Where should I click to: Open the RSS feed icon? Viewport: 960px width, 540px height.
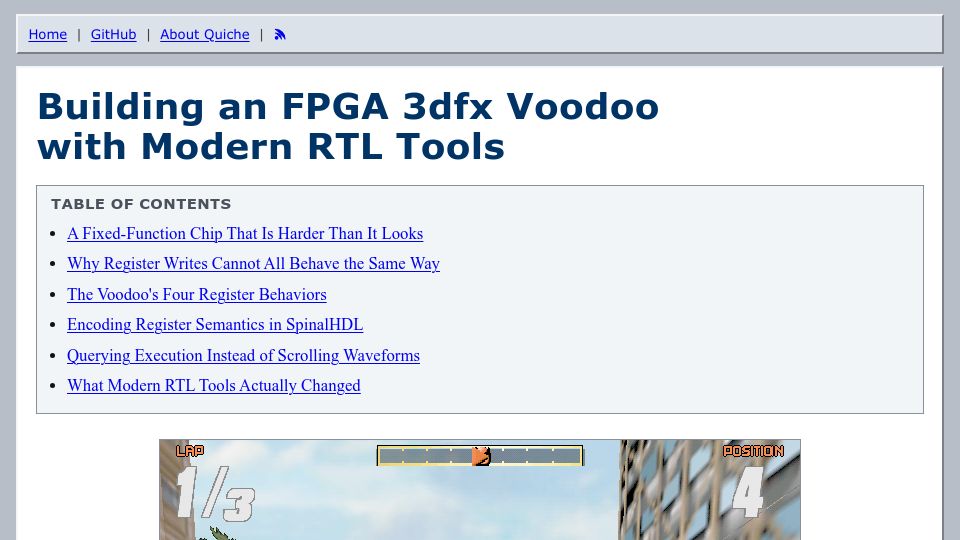click(280, 35)
